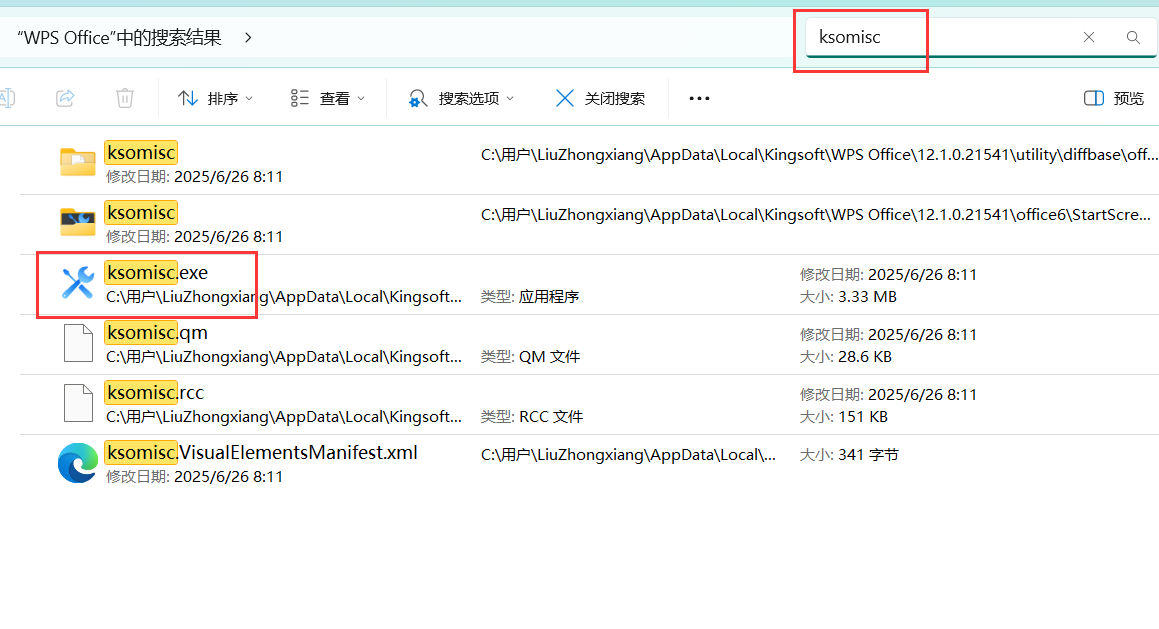Select the ksomisc.qm file icon
The image size is (1159, 629).
pos(78,343)
